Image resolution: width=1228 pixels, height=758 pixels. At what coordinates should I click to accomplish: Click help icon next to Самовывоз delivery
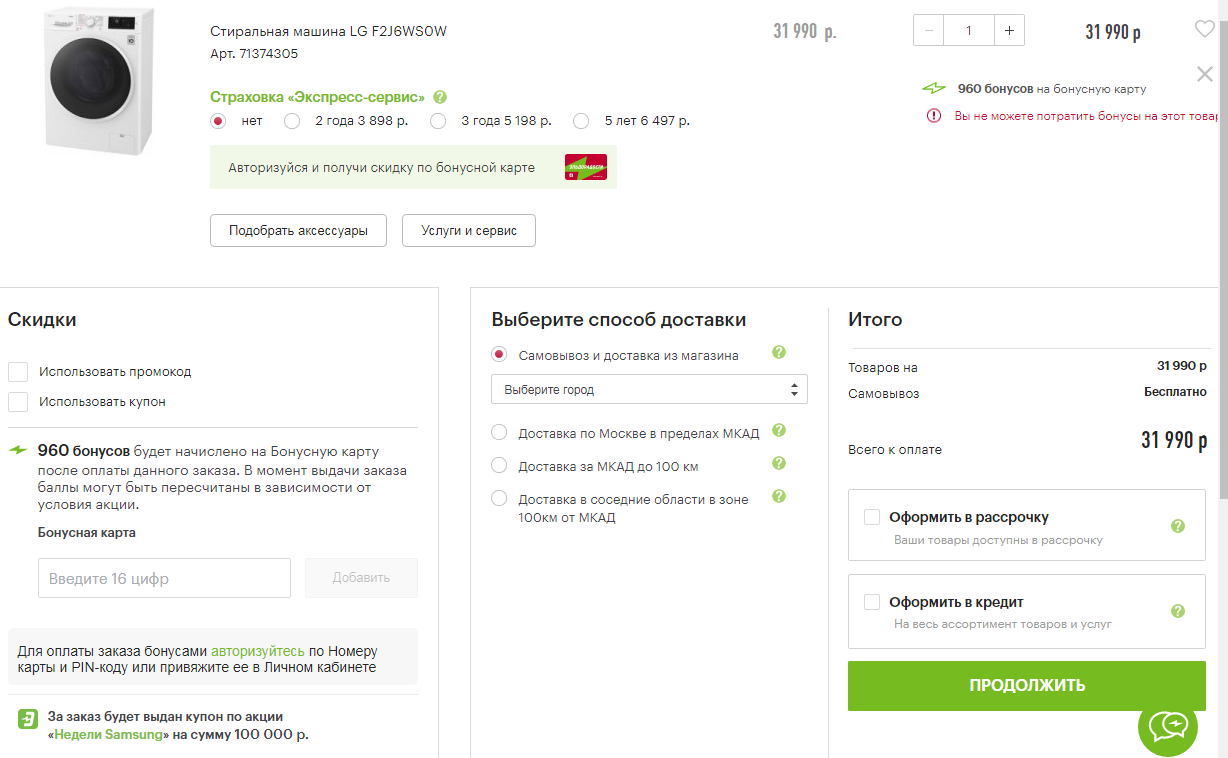pyautogui.click(x=779, y=353)
